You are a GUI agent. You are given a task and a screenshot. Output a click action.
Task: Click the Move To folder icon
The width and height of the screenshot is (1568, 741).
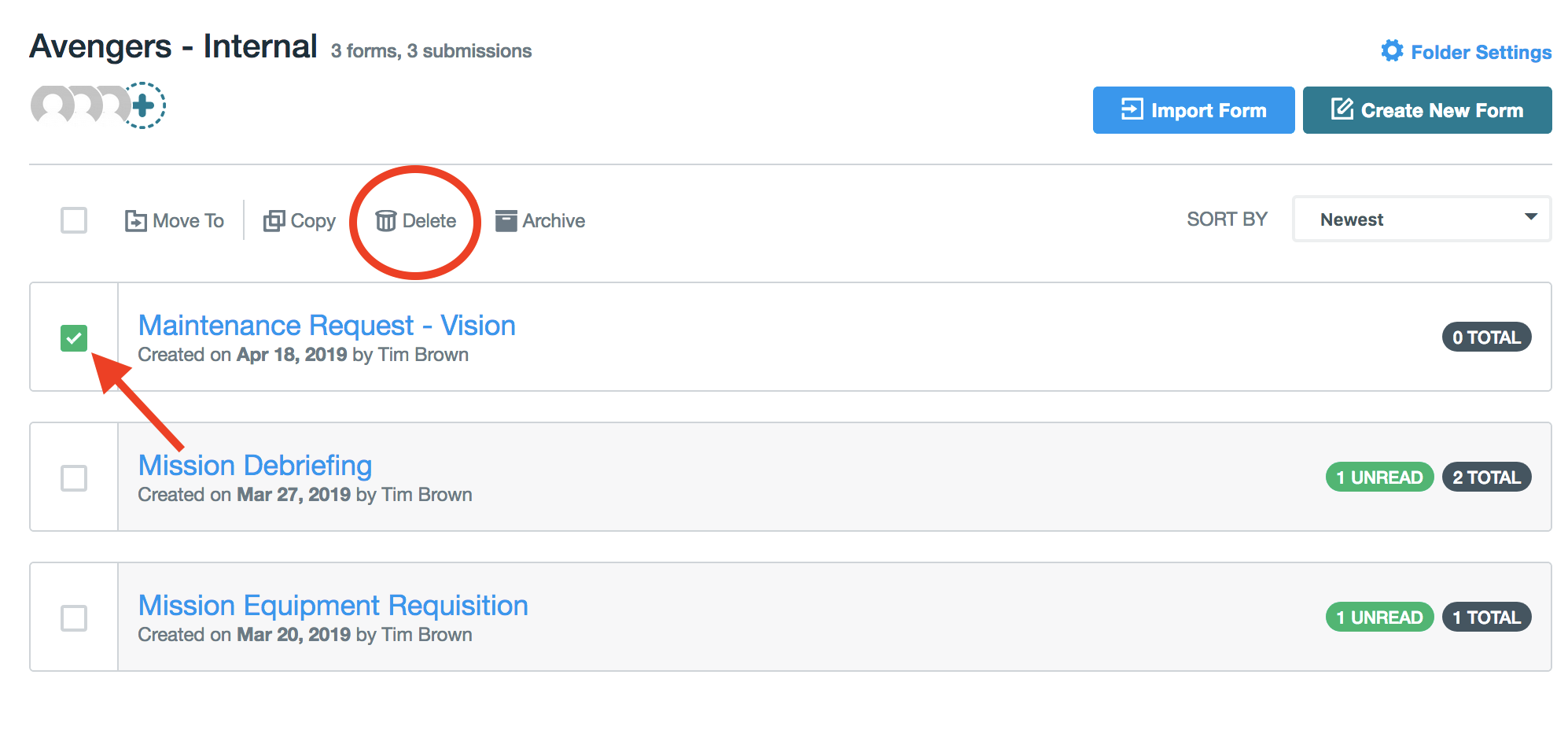135,221
